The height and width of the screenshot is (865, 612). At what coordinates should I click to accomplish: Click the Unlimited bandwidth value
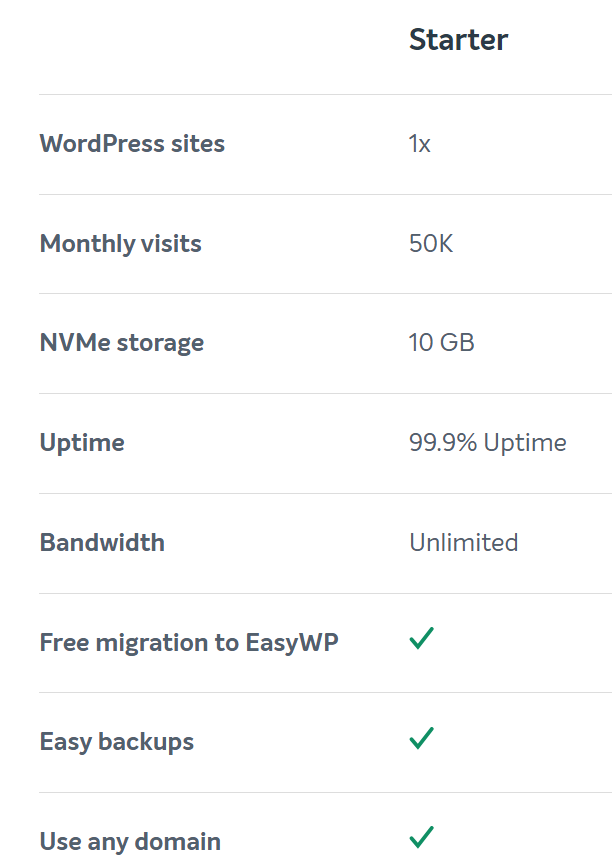[464, 542]
